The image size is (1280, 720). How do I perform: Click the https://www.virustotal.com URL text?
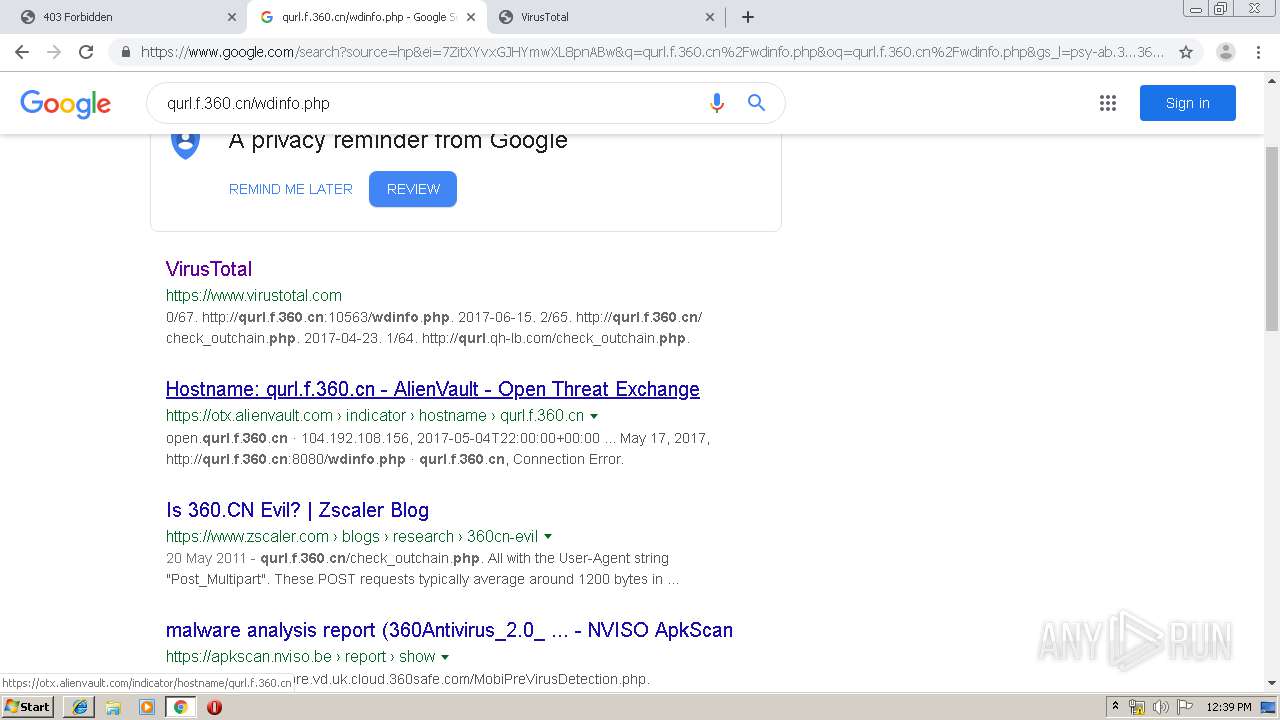coord(254,295)
